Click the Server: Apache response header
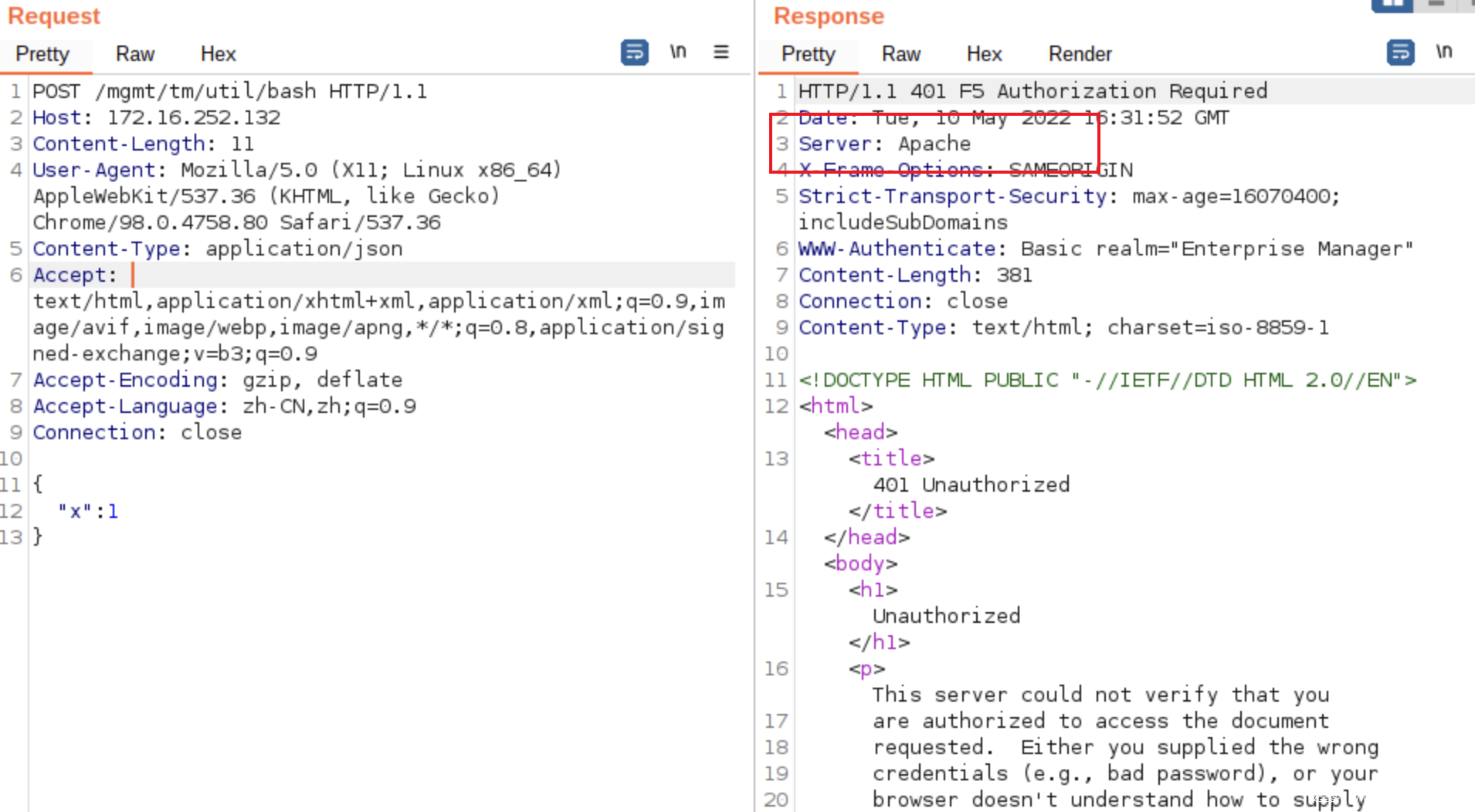The height and width of the screenshot is (812, 1475). coord(884,144)
